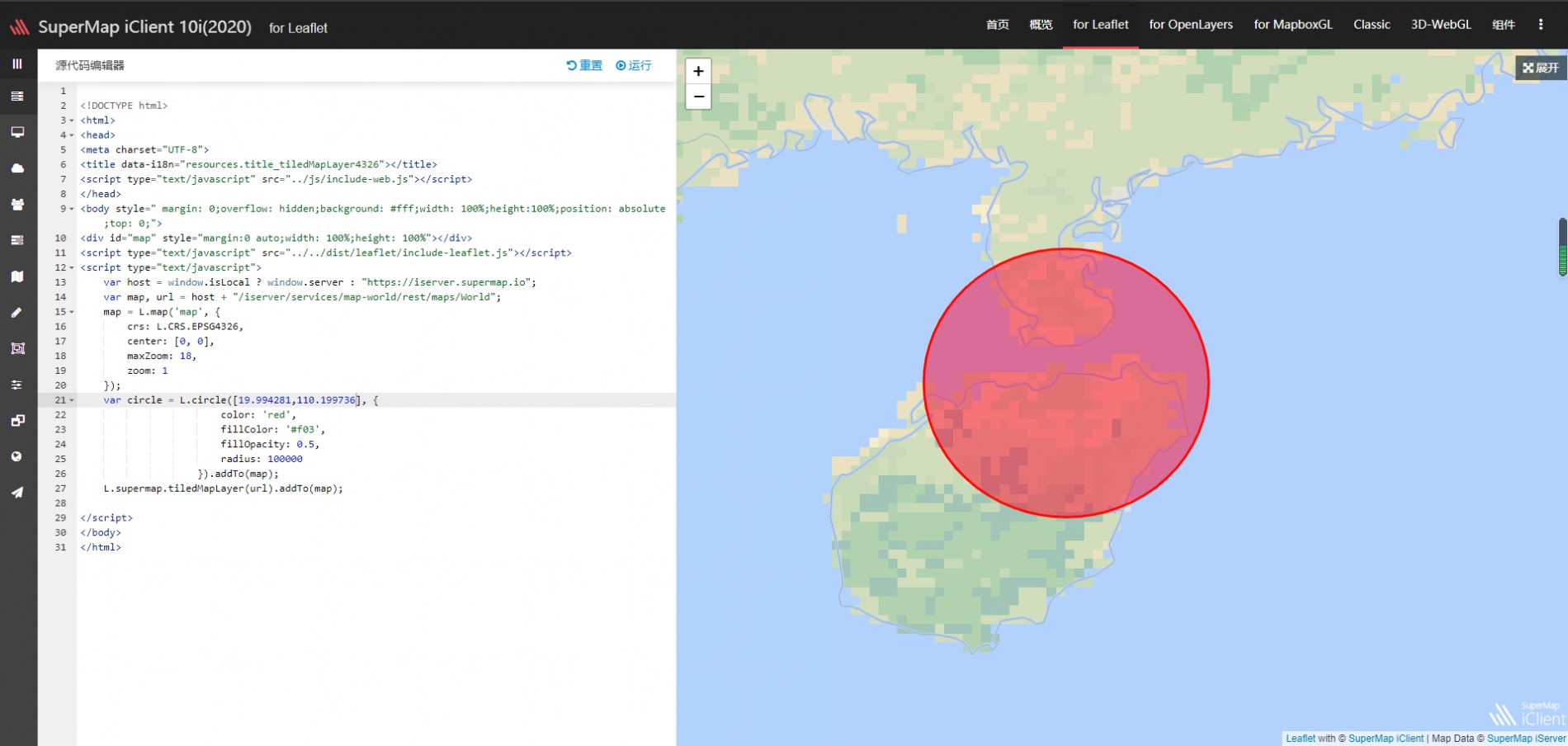
Task: Open the three-dot more menu in header
Action: tap(1541, 25)
